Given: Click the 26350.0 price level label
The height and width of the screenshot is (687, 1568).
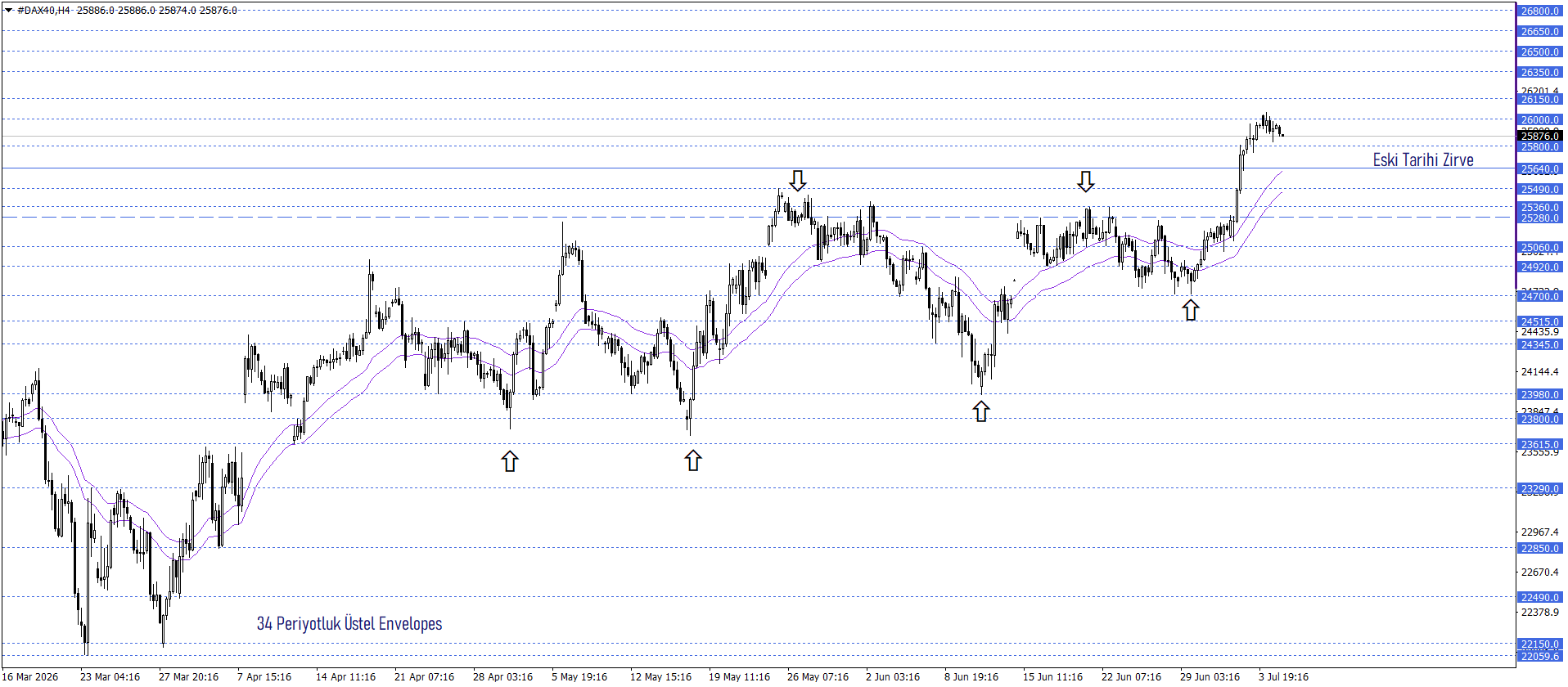Looking at the screenshot, I should [x=1540, y=72].
